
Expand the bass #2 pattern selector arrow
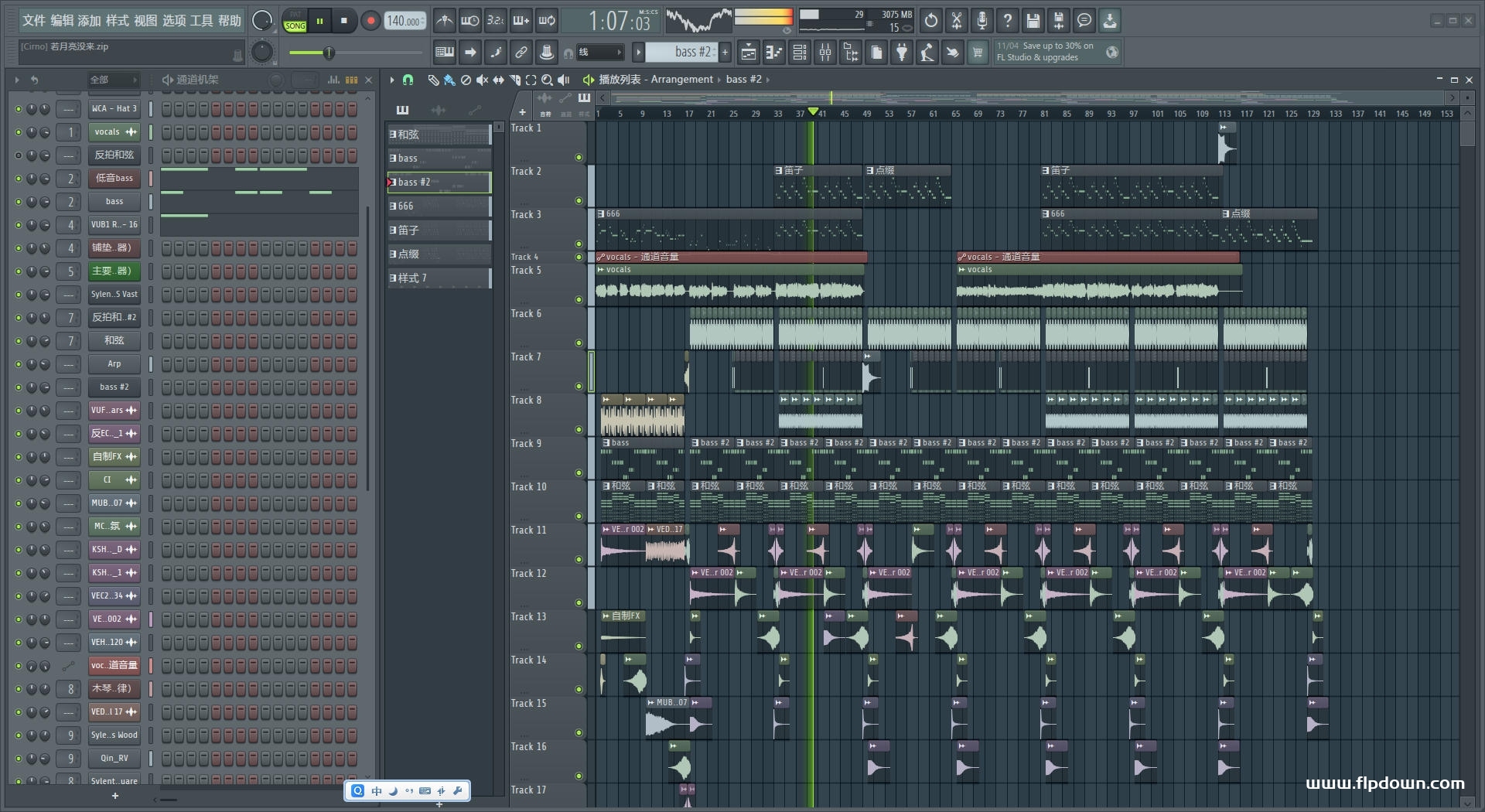click(x=638, y=53)
